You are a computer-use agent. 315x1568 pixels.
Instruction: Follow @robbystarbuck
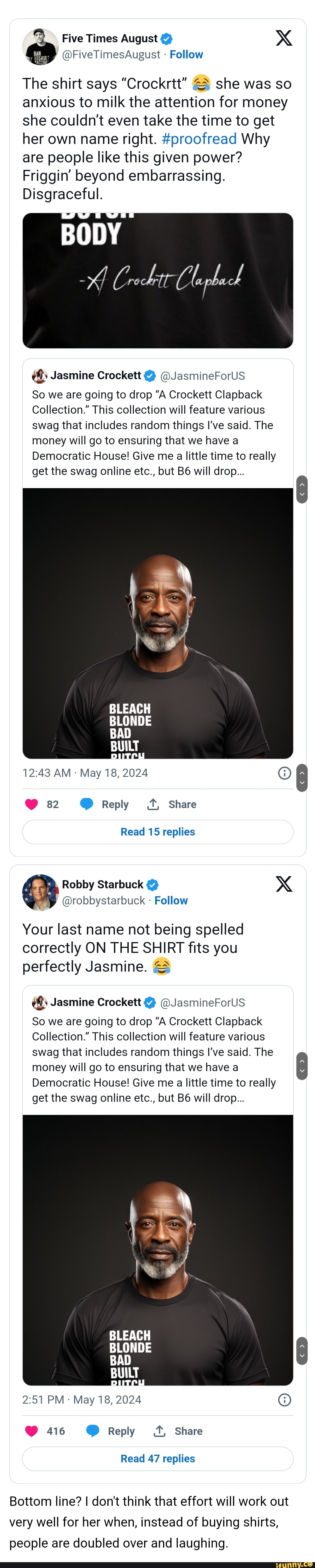tap(171, 900)
